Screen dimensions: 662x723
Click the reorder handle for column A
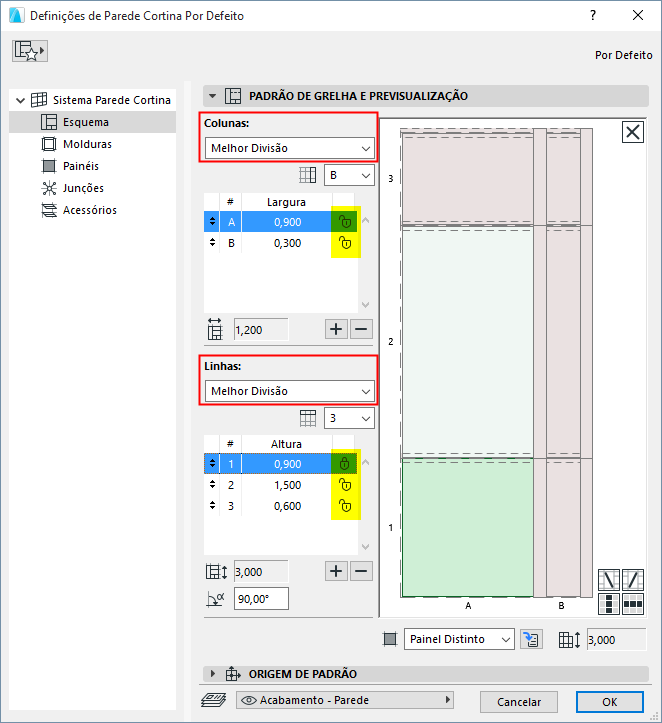point(212,221)
